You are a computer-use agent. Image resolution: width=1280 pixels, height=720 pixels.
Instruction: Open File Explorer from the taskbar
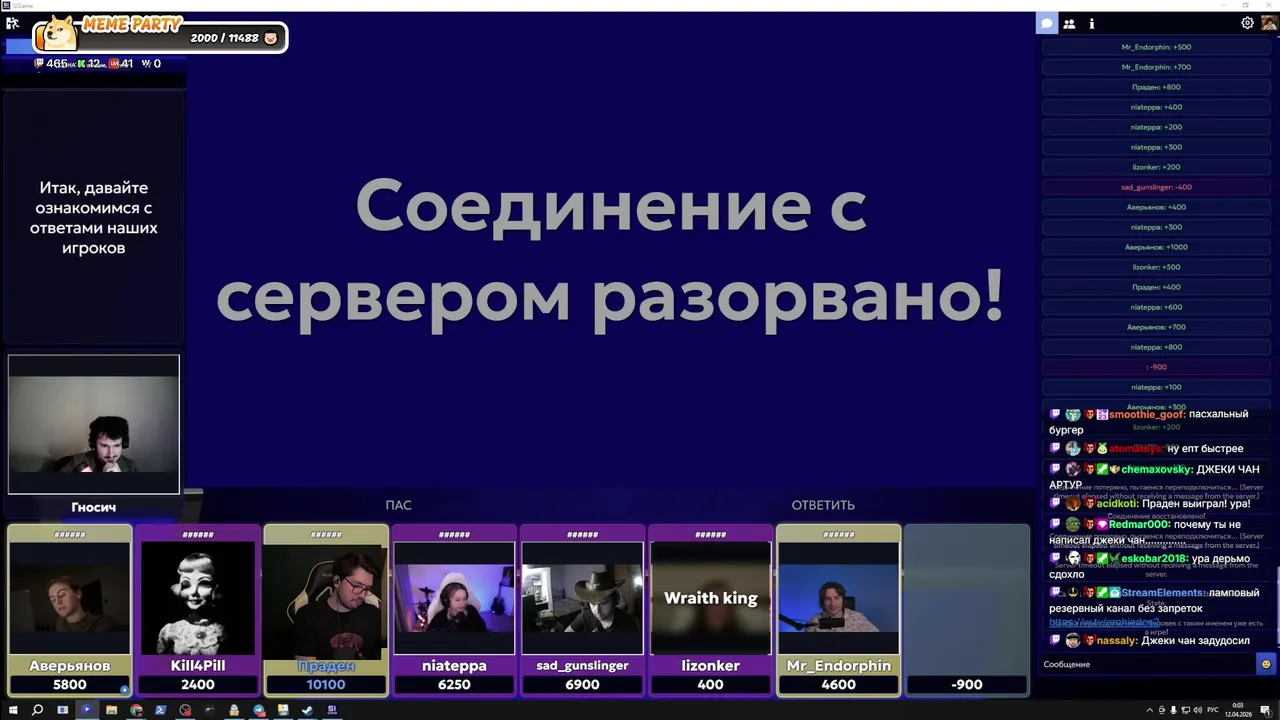point(111,710)
